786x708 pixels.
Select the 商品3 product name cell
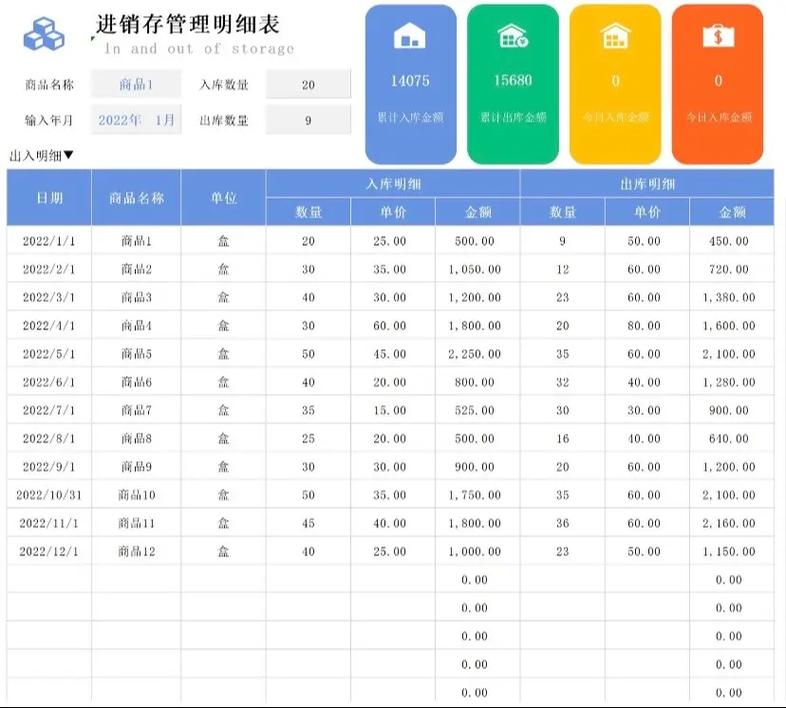click(x=136, y=297)
